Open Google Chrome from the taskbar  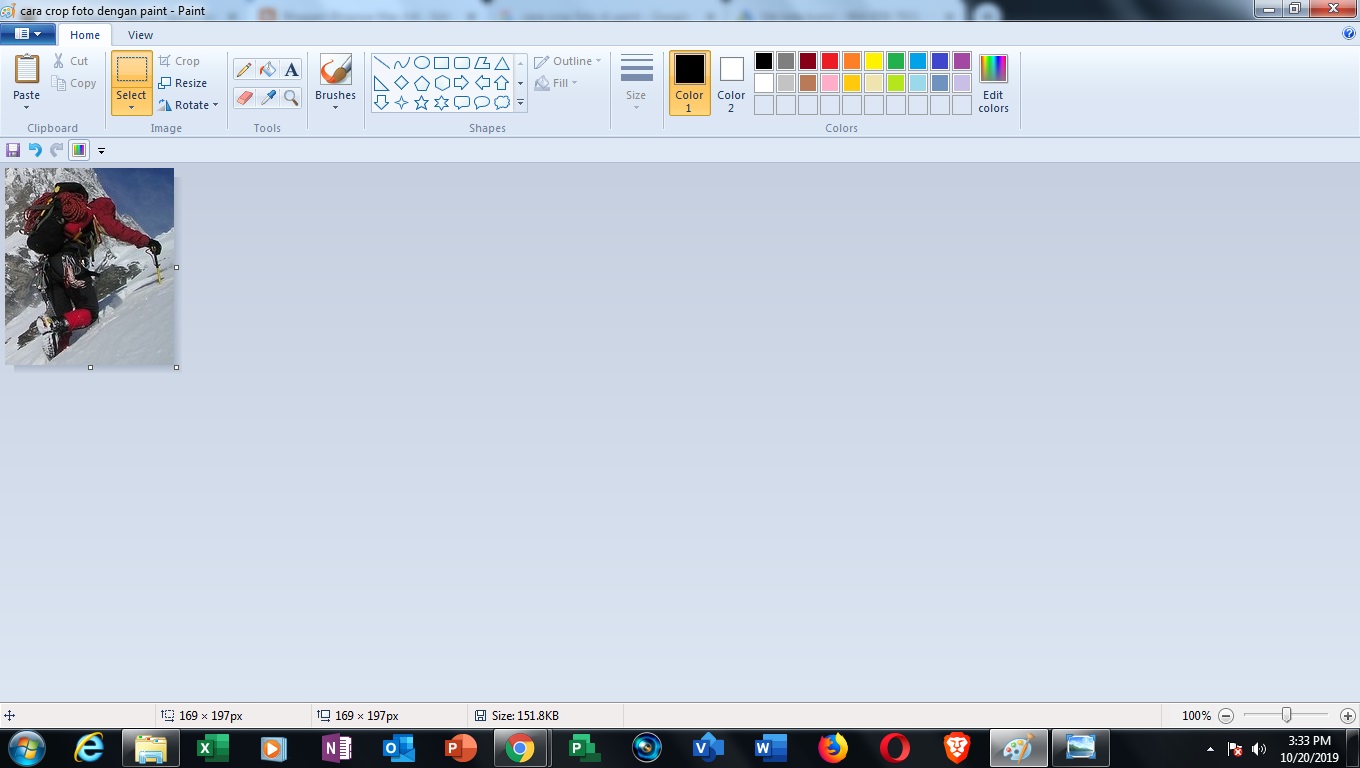pos(521,747)
